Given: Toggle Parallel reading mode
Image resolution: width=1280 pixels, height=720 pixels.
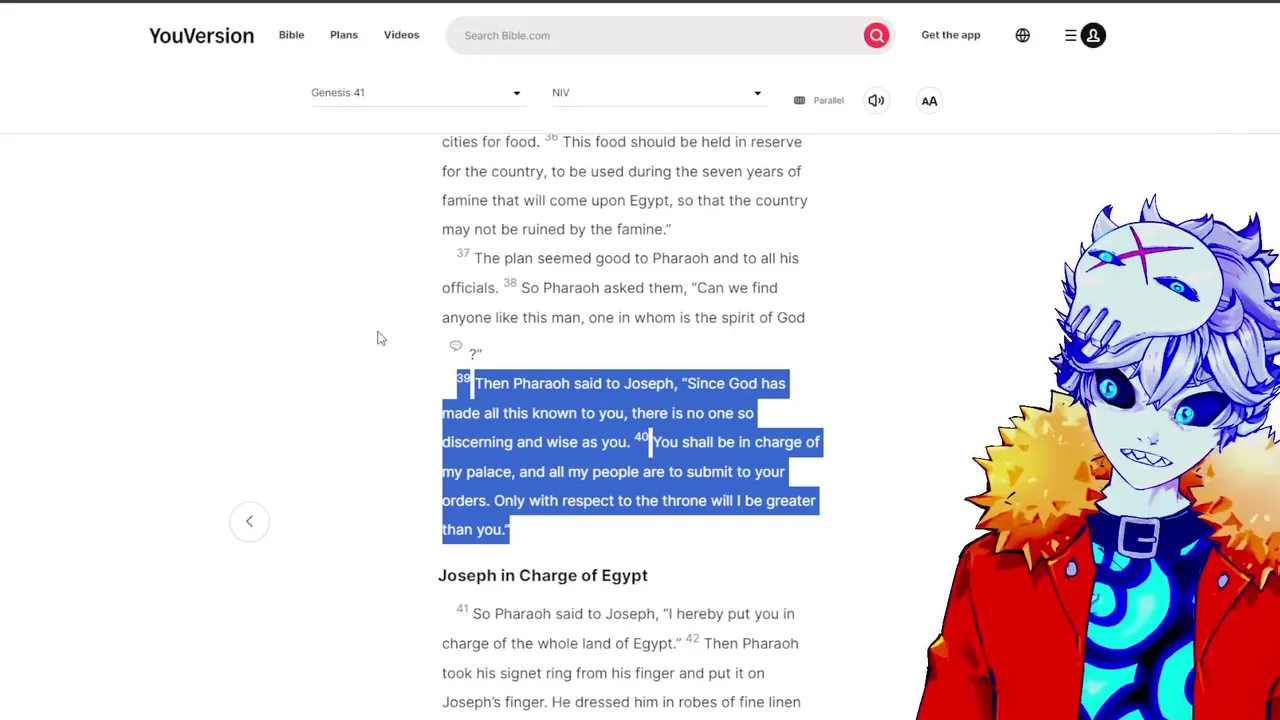Looking at the screenshot, I should point(819,100).
